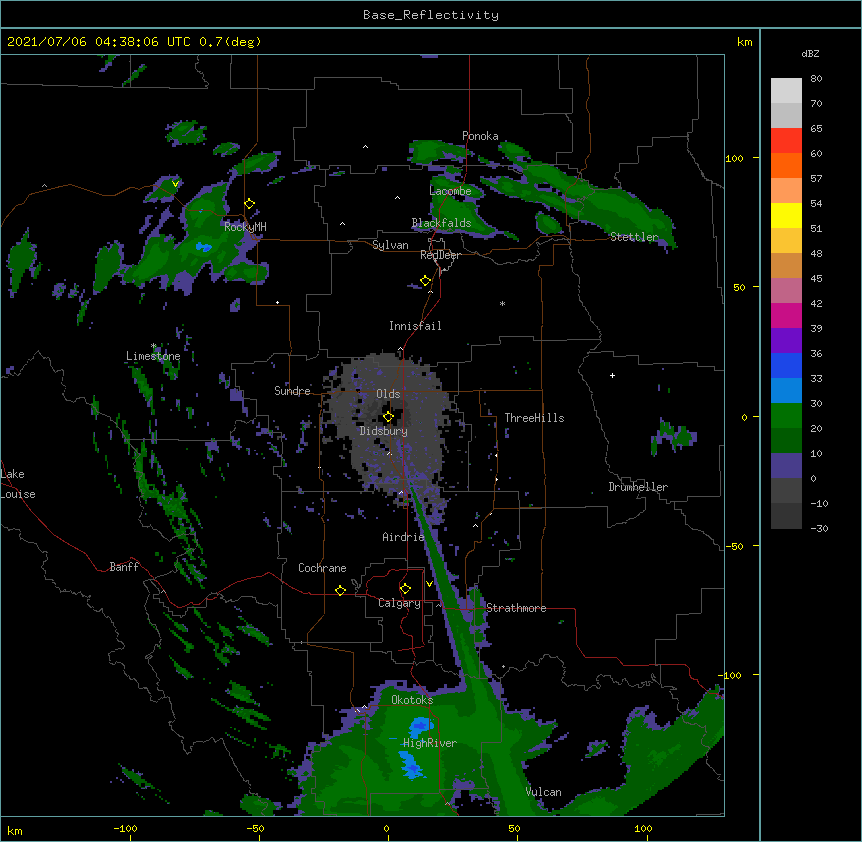Click the HighRiver label

pyautogui.click(x=430, y=743)
